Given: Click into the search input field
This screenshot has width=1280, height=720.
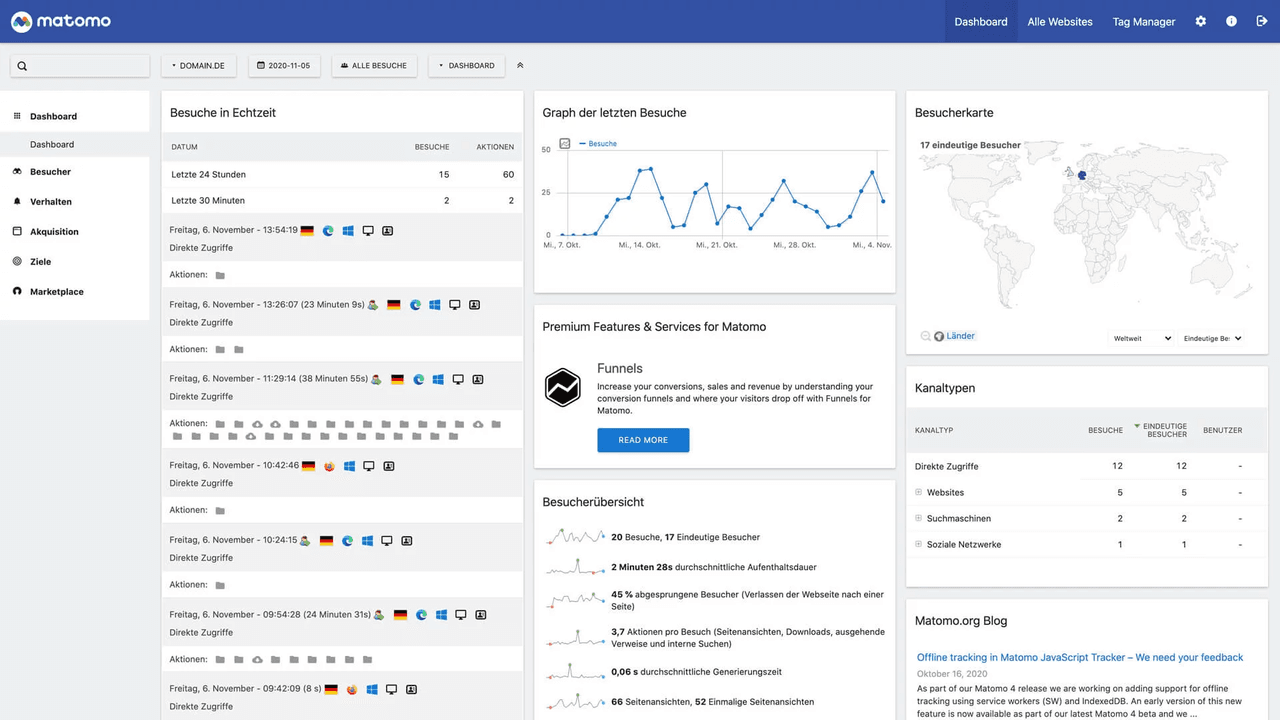Looking at the screenshot, I should point(80,66).
